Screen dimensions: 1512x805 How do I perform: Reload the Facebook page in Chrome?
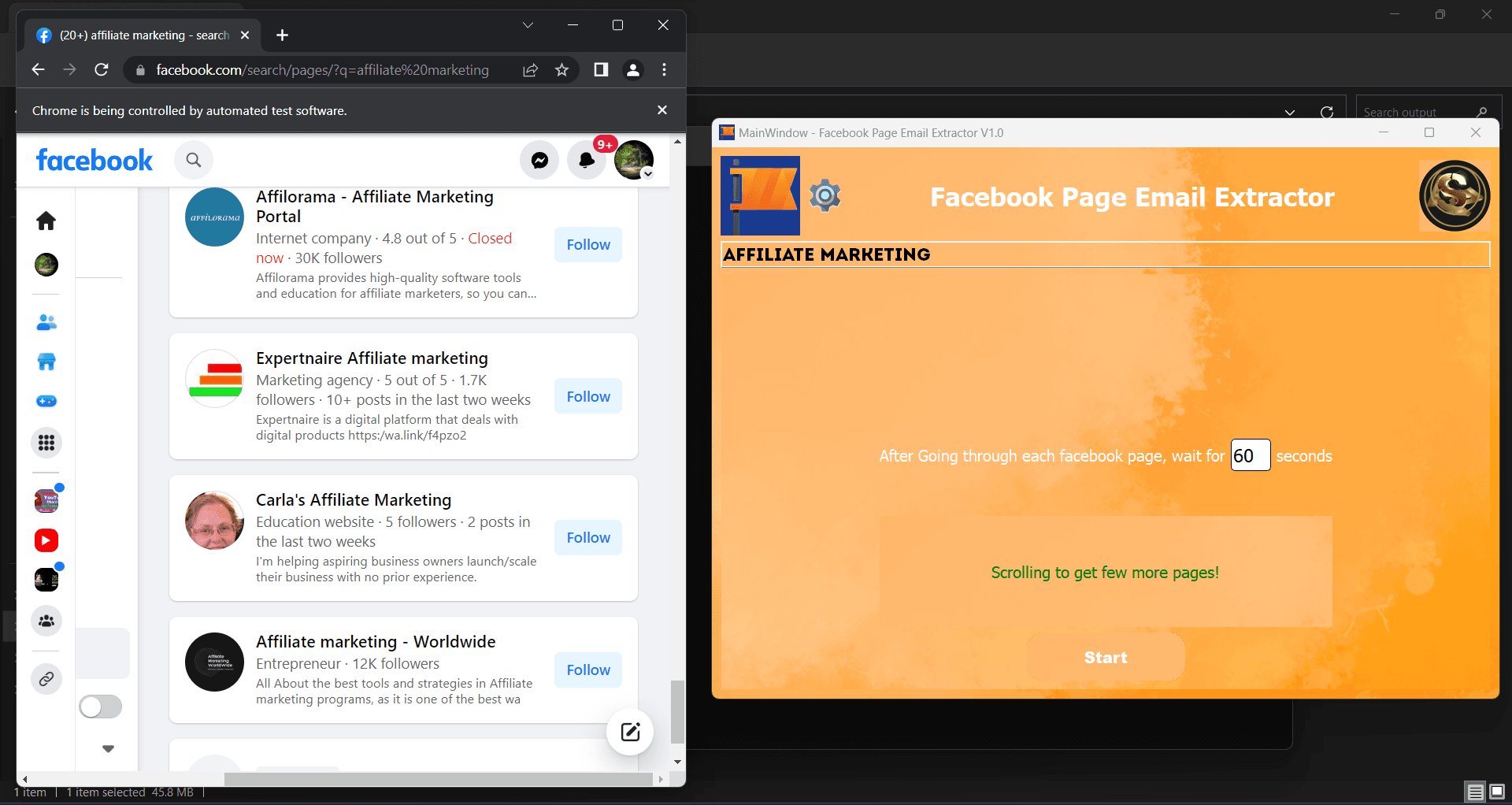tap(102, 69)
